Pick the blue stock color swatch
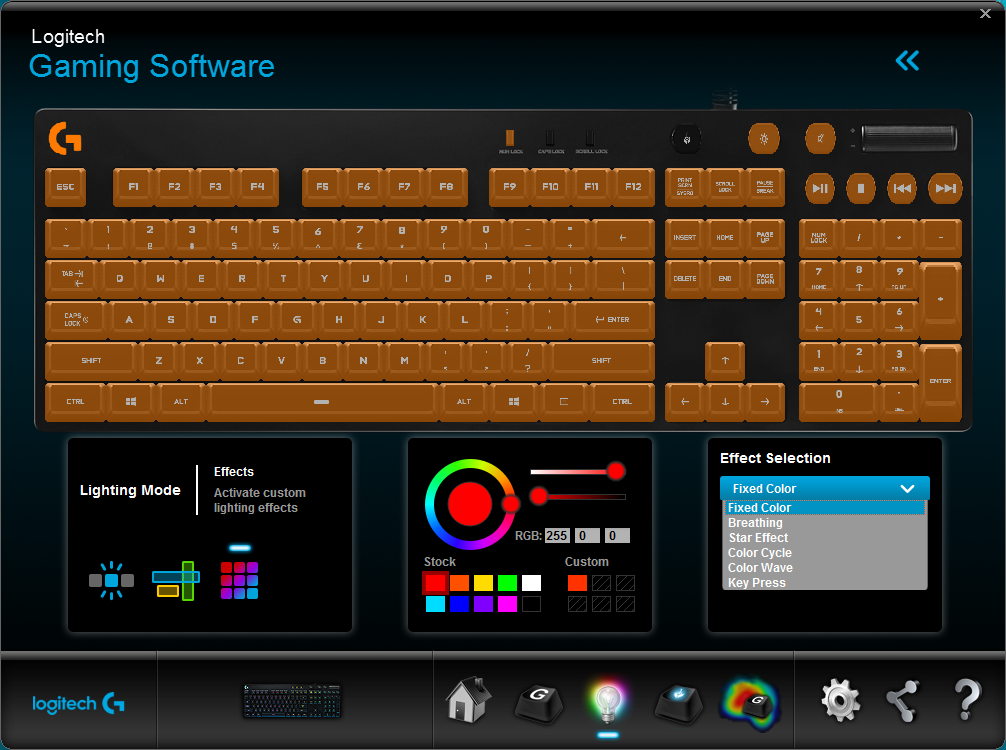The height and width of the screenshot is (750, 1006). point(459,604)
